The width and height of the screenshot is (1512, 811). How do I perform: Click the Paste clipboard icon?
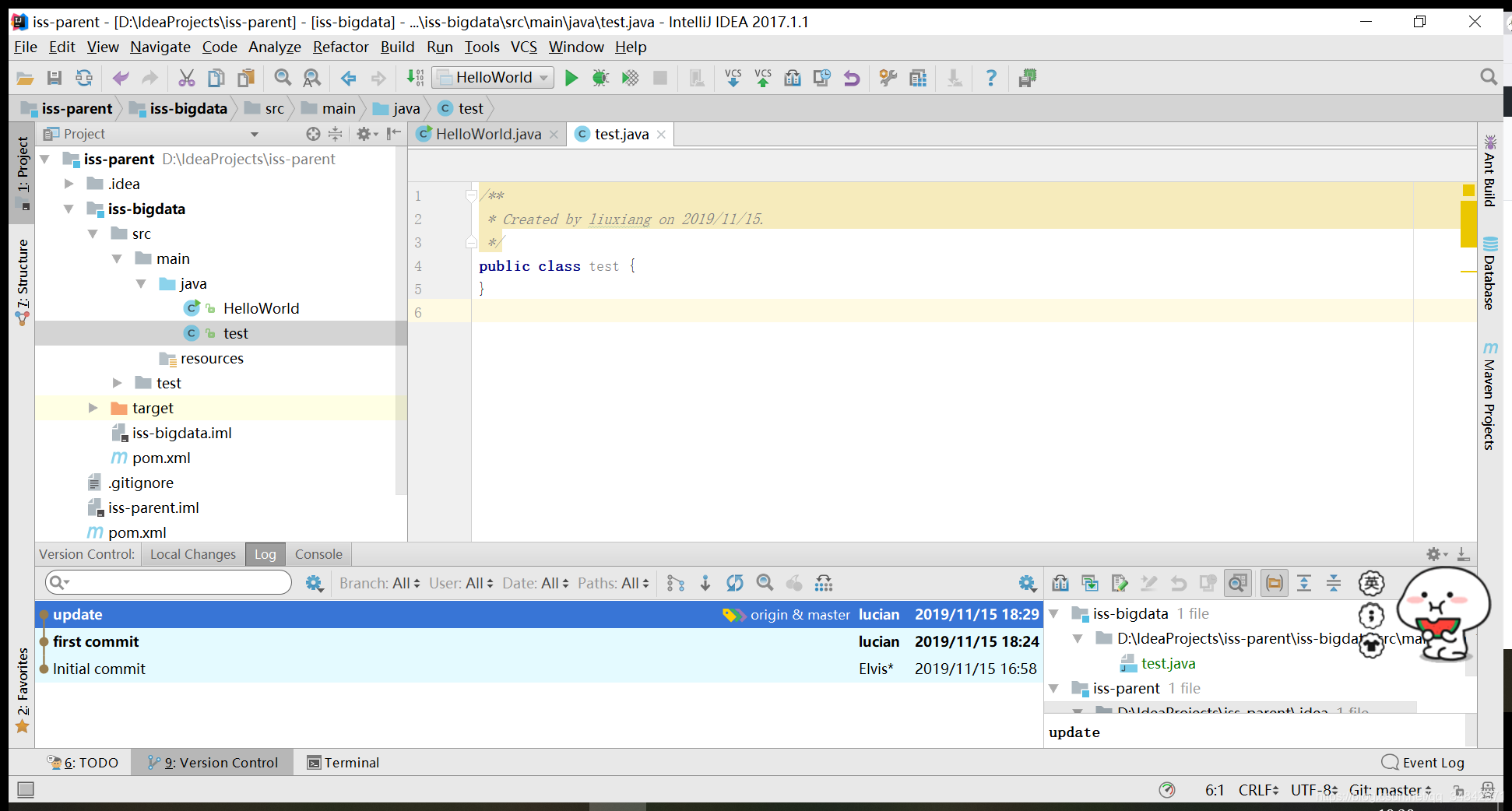point(246,78)
